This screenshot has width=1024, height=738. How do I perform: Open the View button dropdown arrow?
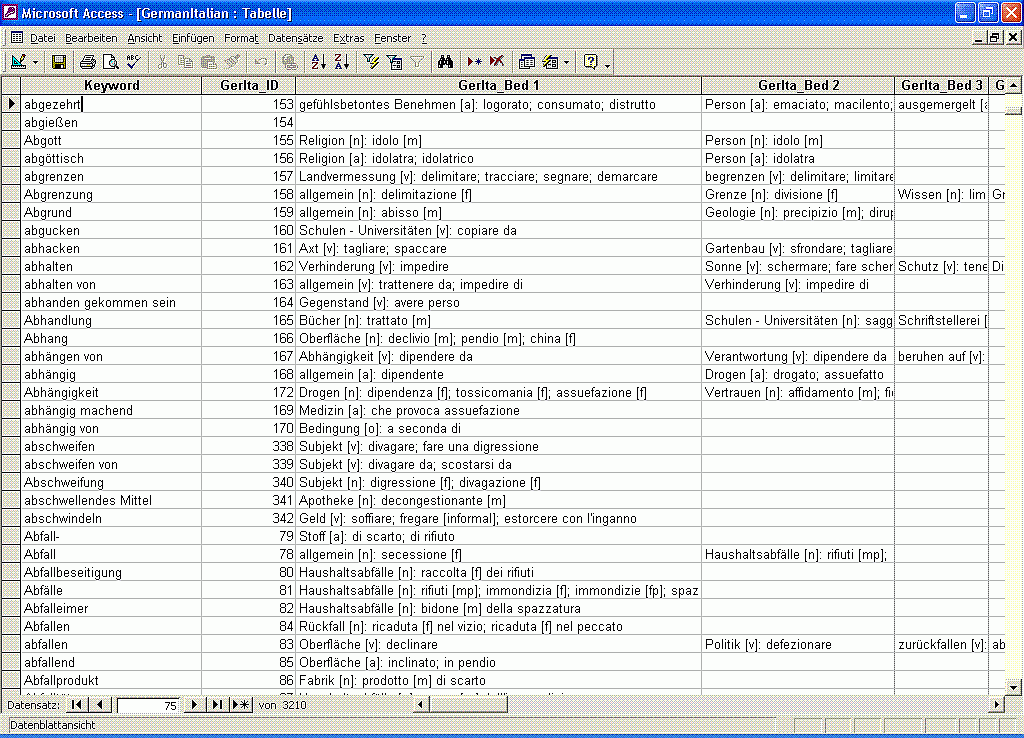pos(37,62)
